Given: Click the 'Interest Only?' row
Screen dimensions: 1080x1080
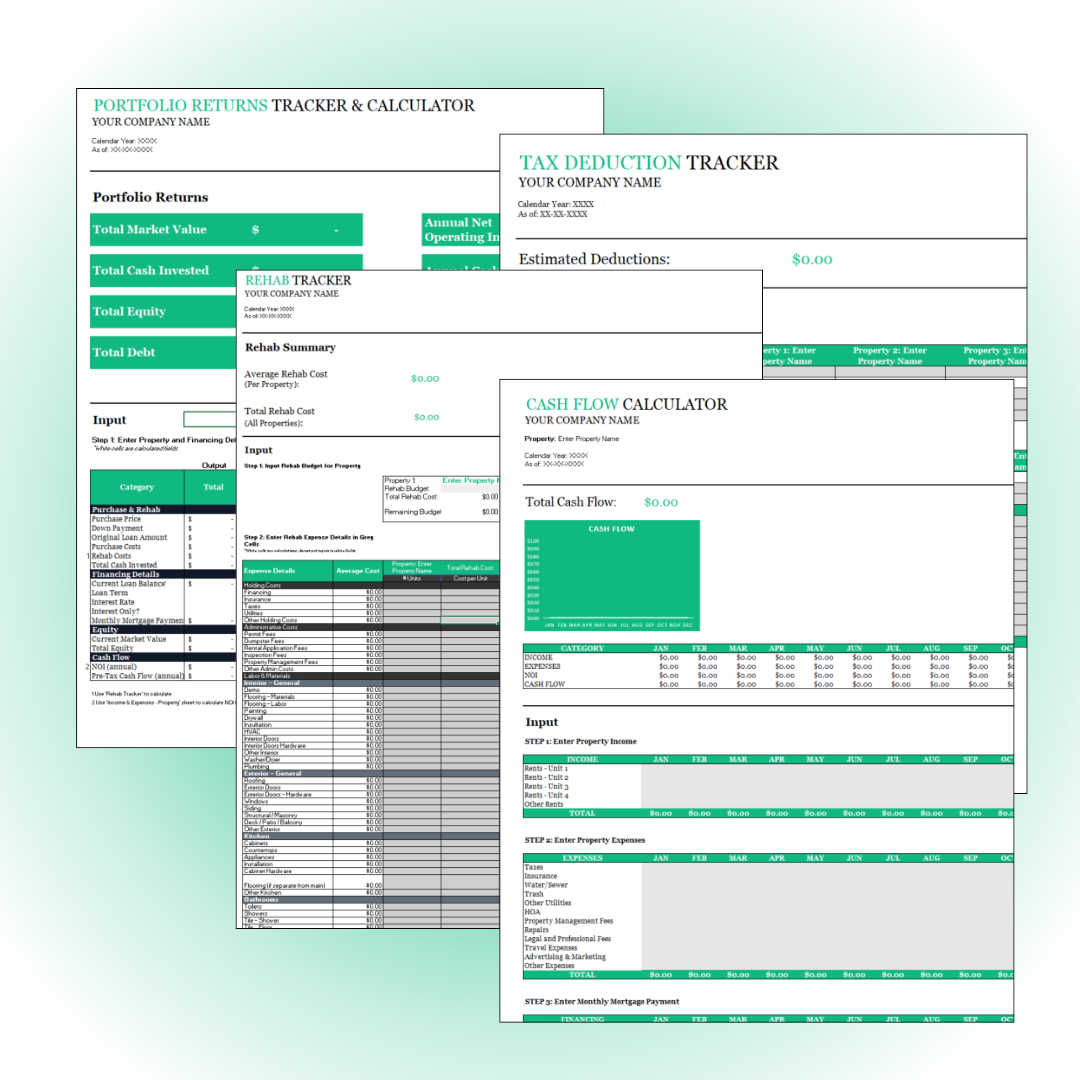Looking at the screenshot, I should (x=163, y=611).
